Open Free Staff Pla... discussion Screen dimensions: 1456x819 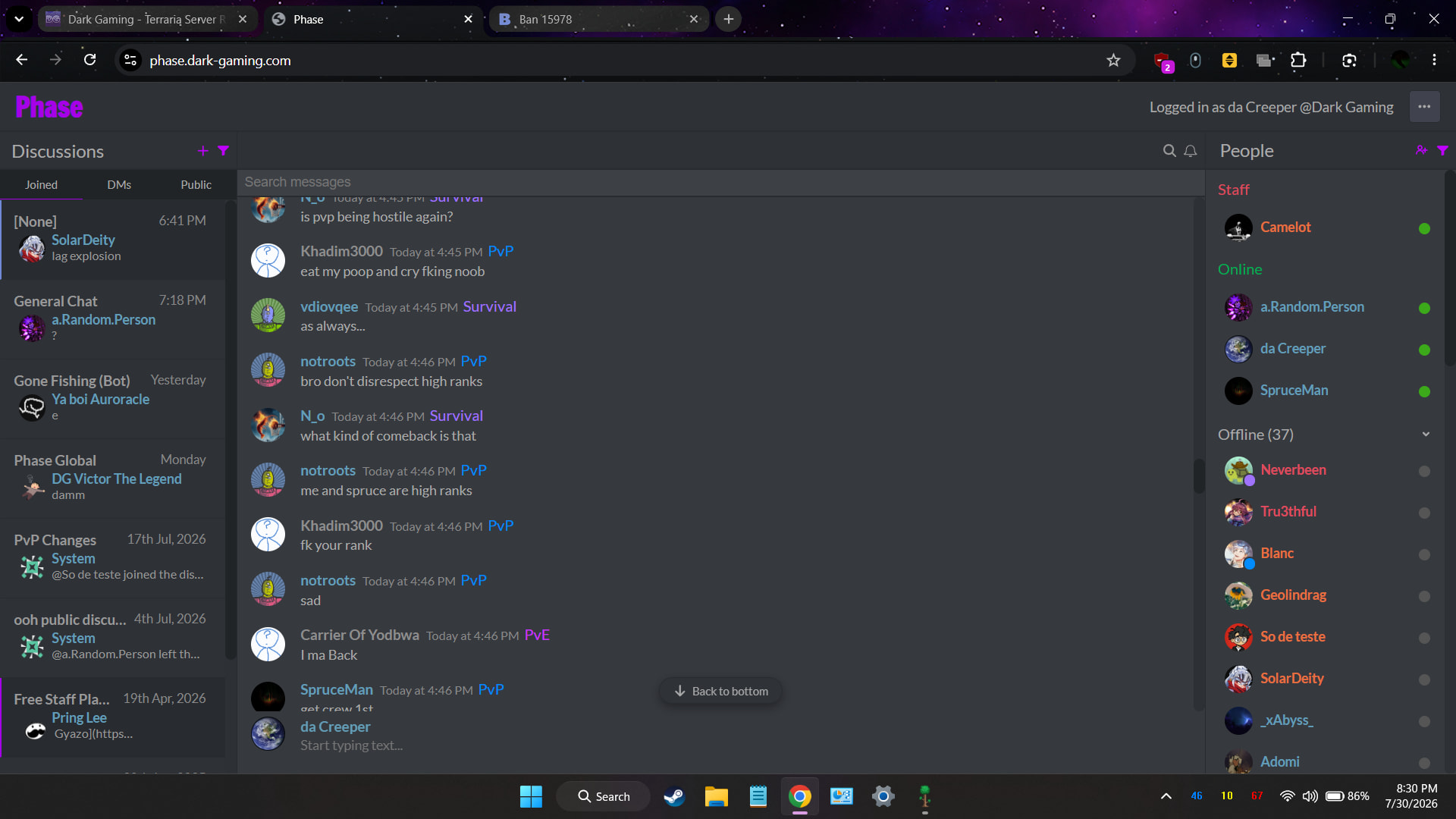point(113,717)
